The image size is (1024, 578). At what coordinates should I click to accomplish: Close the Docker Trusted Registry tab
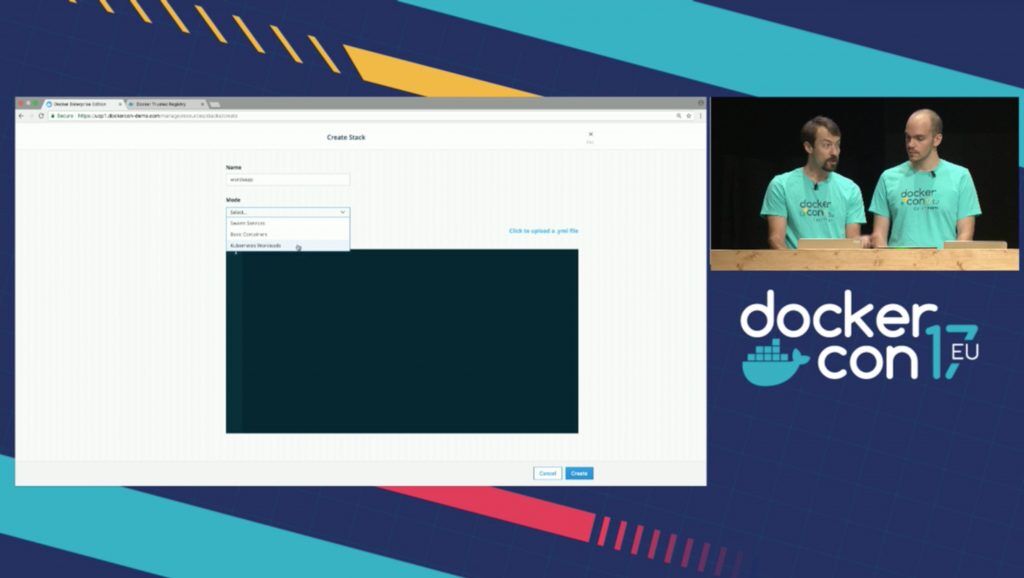tap(202, 104)
